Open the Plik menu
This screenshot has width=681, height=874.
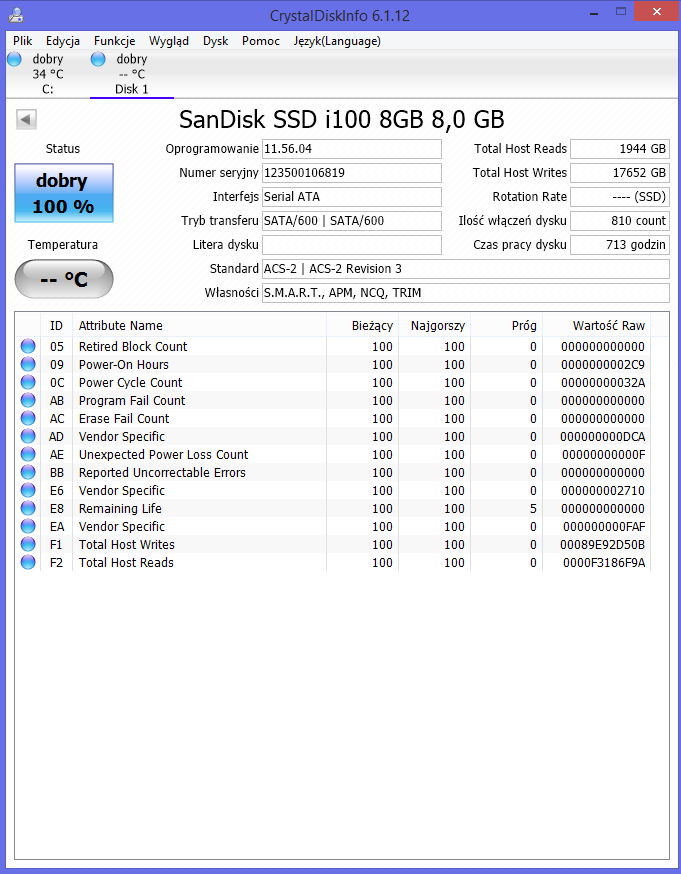coord(23,41)
